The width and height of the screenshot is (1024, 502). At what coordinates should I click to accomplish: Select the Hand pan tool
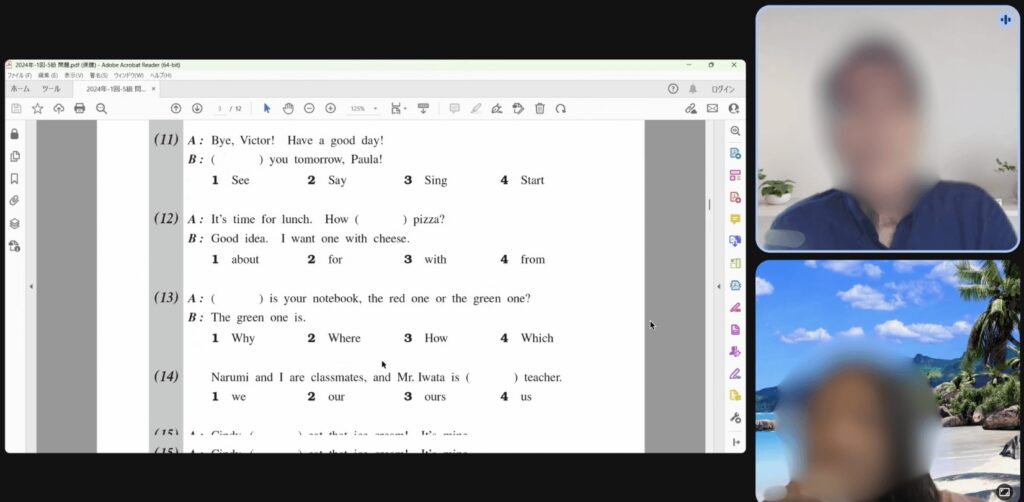click(x=288, y=108)
